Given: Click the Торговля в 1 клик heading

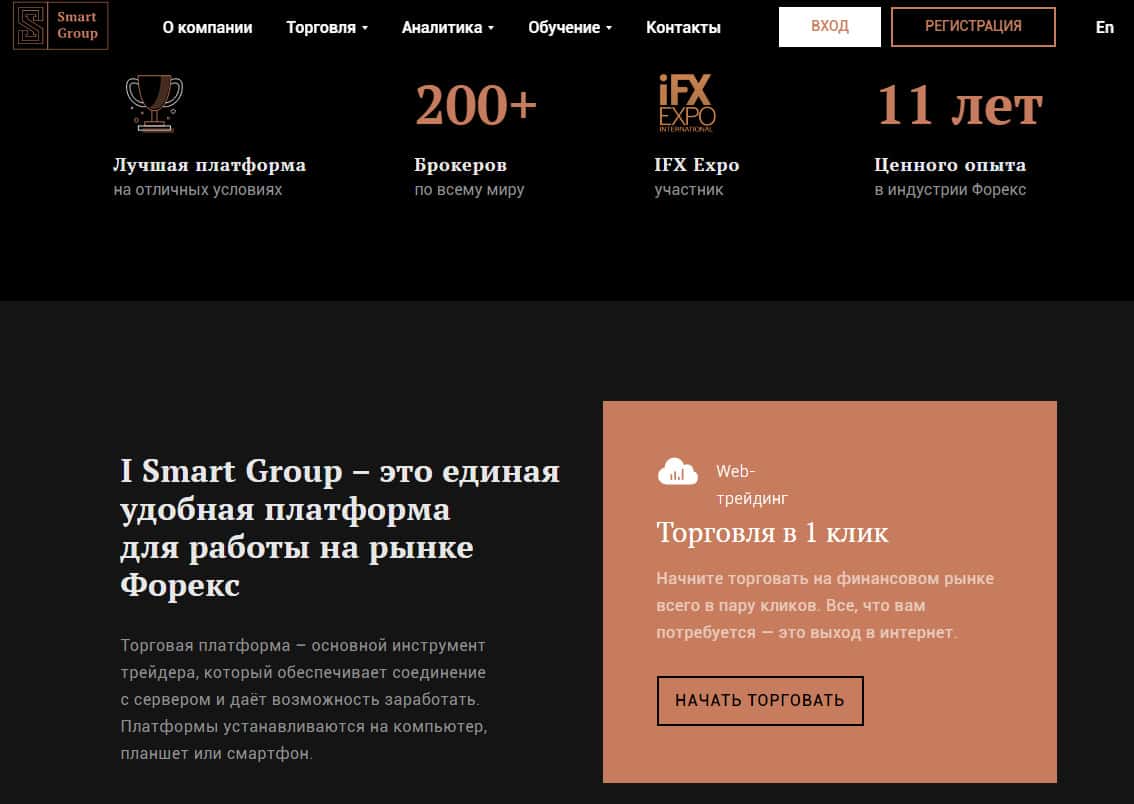Looking at the screenshot, I should coord(772,533).
